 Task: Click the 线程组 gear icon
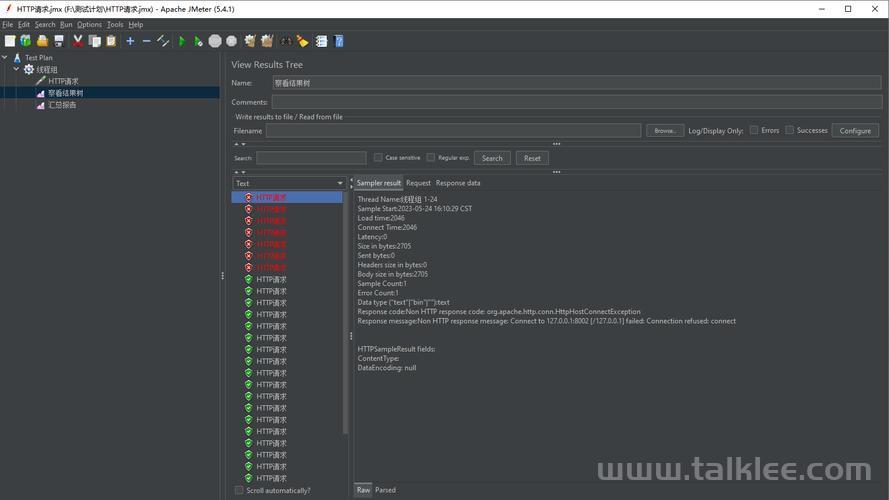click(x=29, y=69)
